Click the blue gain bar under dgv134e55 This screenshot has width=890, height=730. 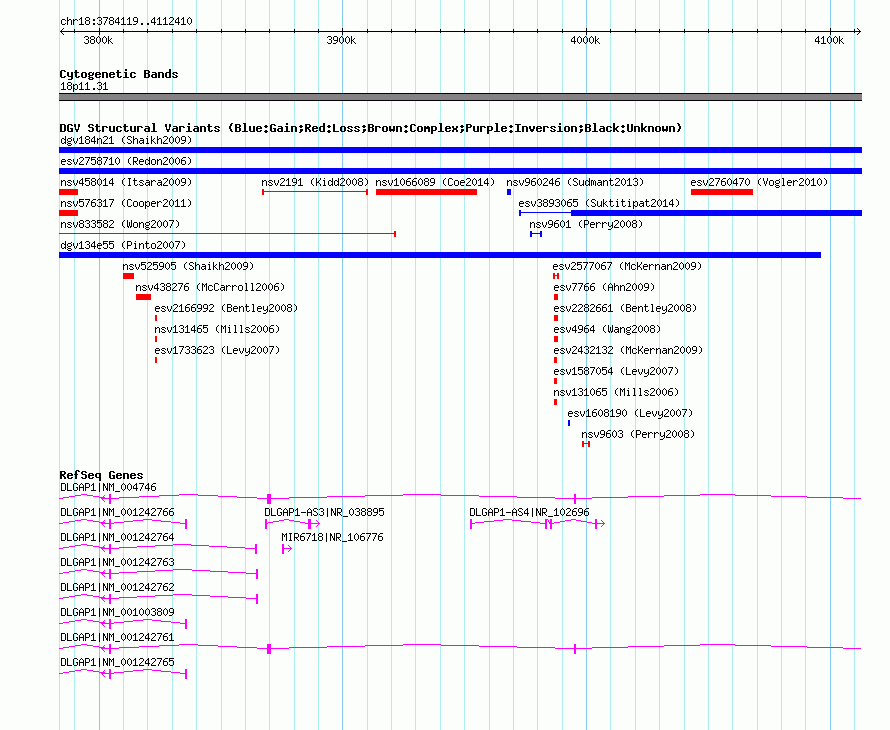click(x=440, y=255)
